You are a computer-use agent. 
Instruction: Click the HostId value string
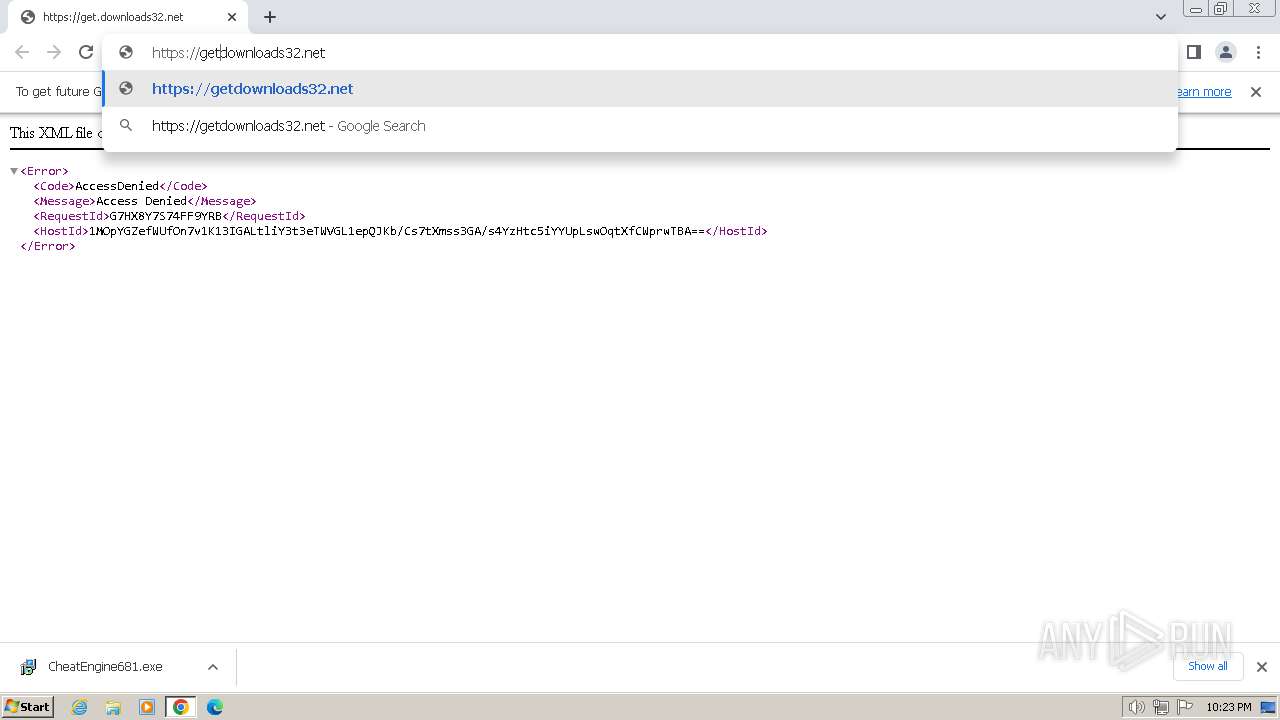[x=397, y=231]
